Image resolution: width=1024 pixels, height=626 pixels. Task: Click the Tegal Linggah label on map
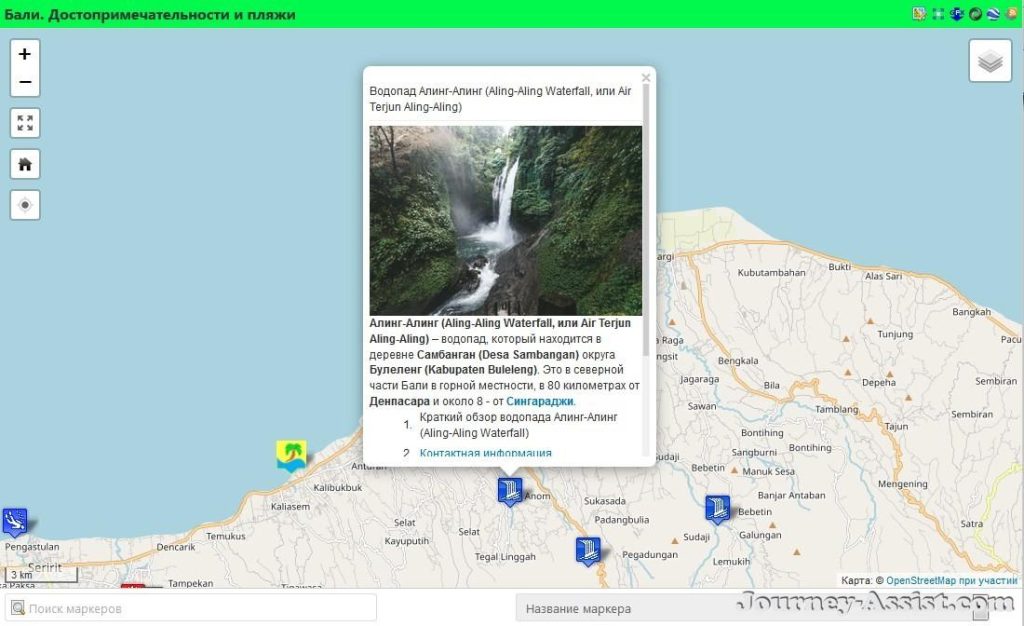pyautogui.click(x=505, y=557)
